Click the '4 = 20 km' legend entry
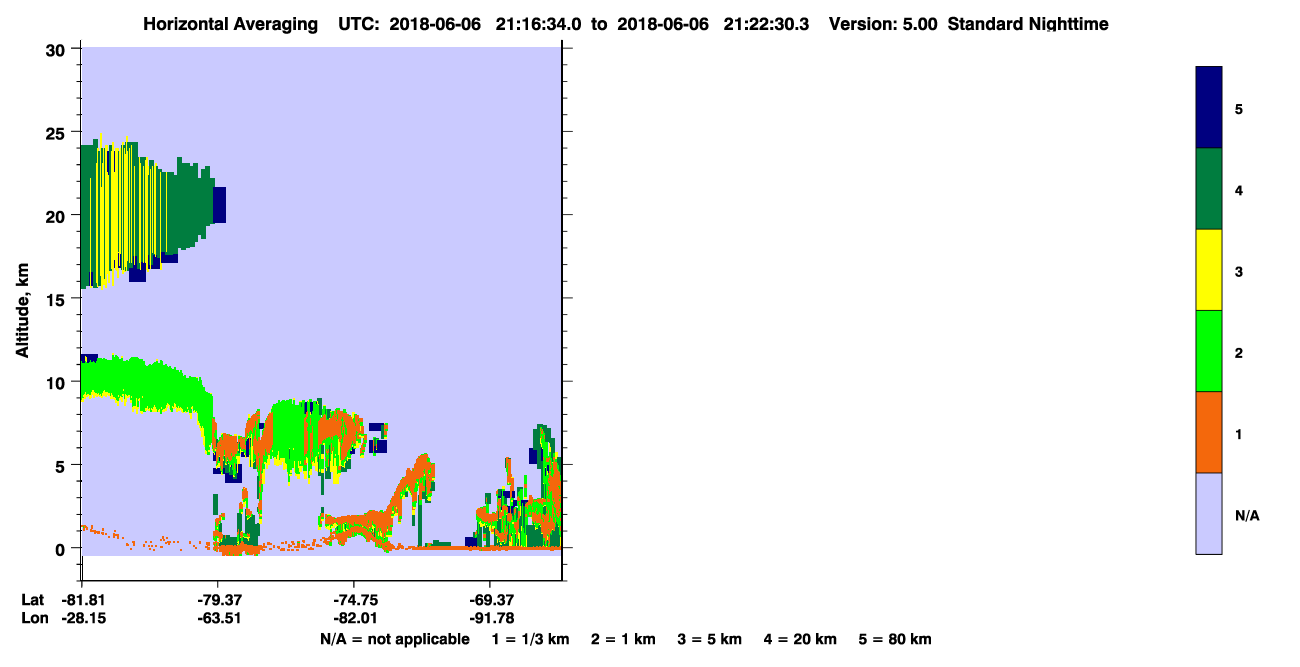This screenshot has width=1300, height=667. [798, 639]
